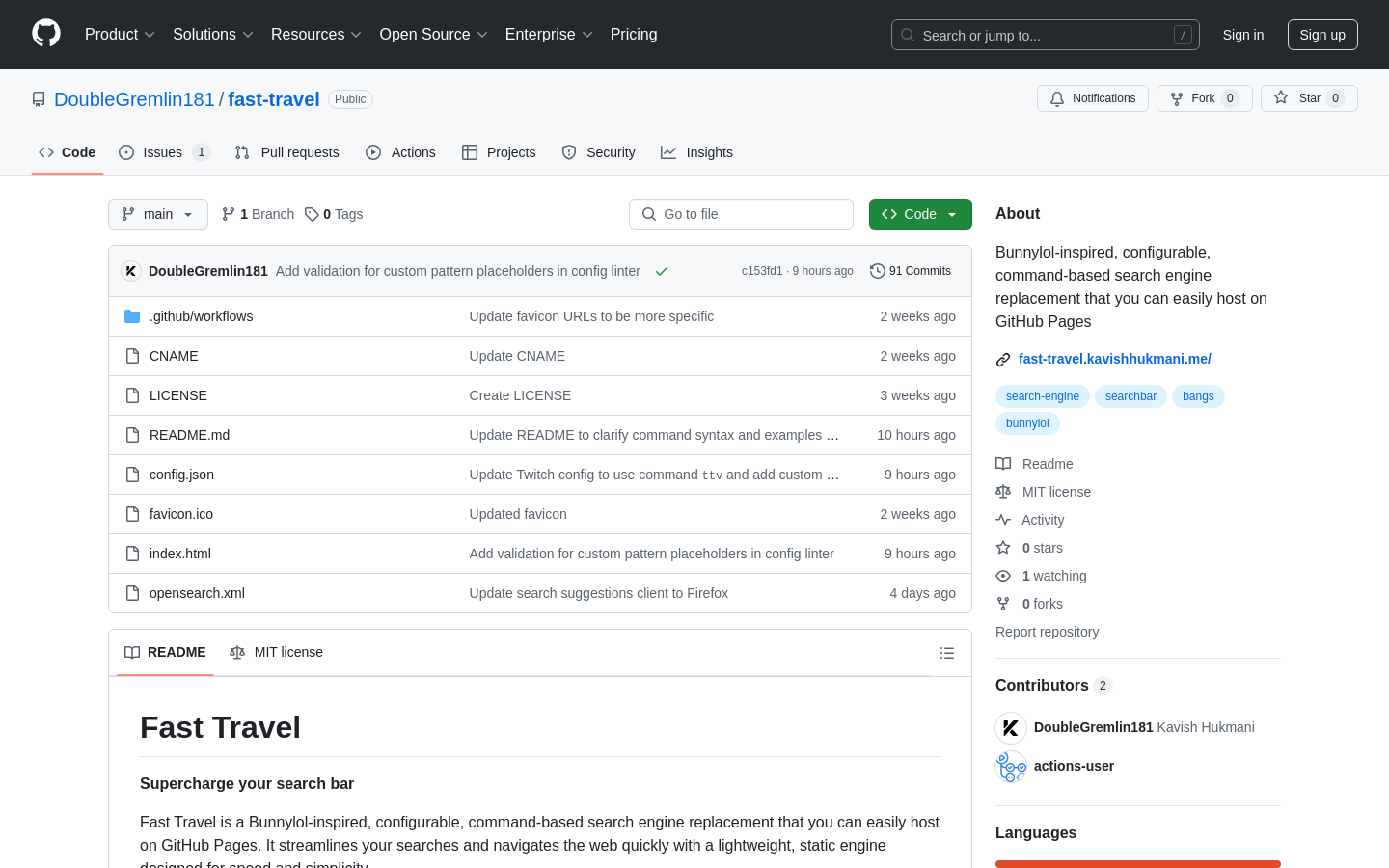Click the DoubleGremlin181 contributor avatar
Screen dimensions: 1389x868
[1011, 727]
